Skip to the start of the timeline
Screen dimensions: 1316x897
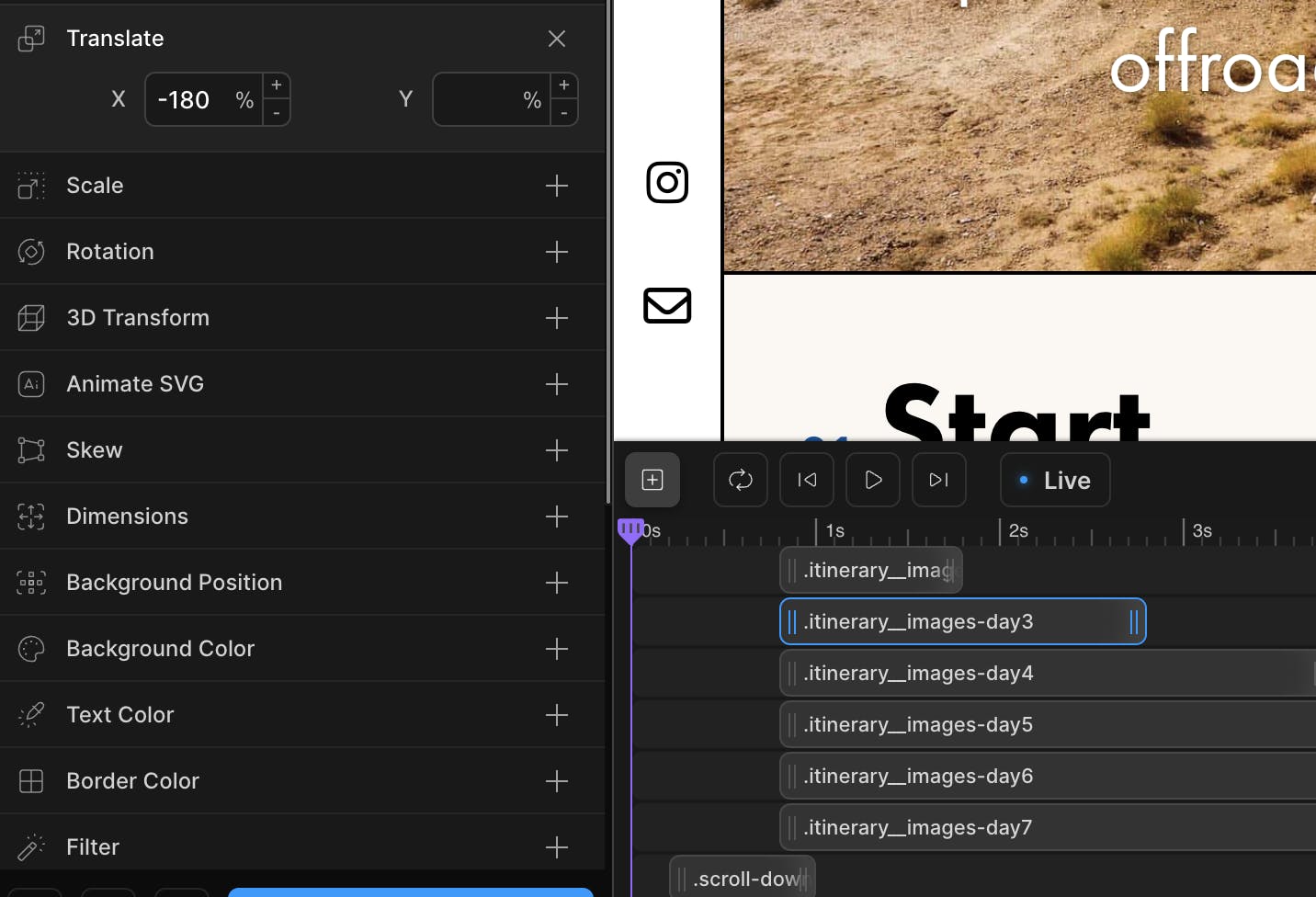(807, 480)
